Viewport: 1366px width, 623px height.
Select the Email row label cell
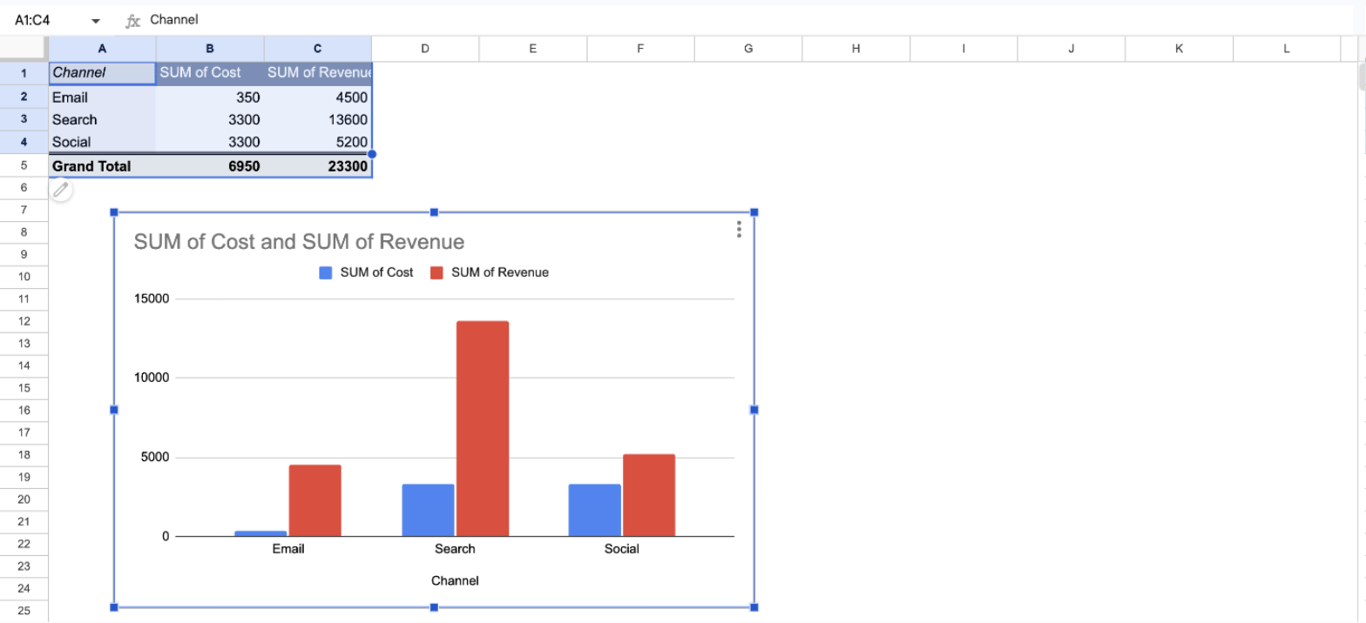click(x=102, y=97)
